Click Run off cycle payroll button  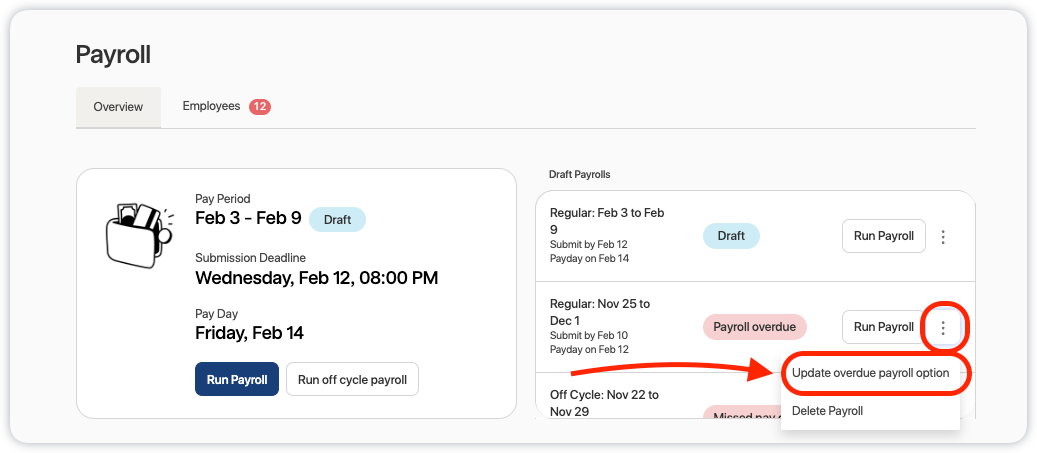point(352,380)
